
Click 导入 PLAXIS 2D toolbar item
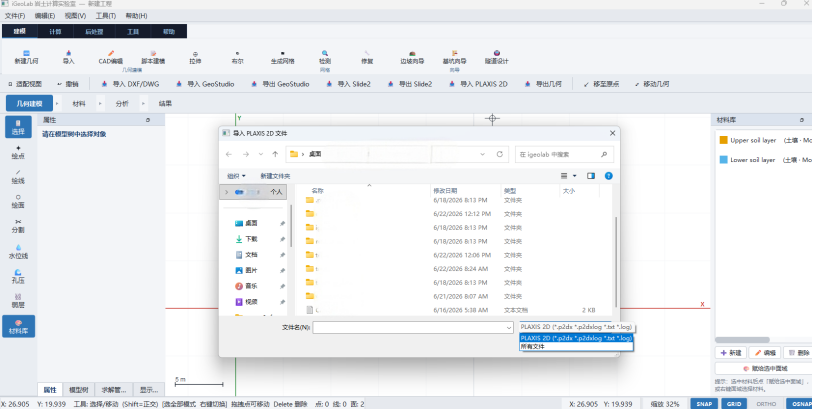pos(478,84)
